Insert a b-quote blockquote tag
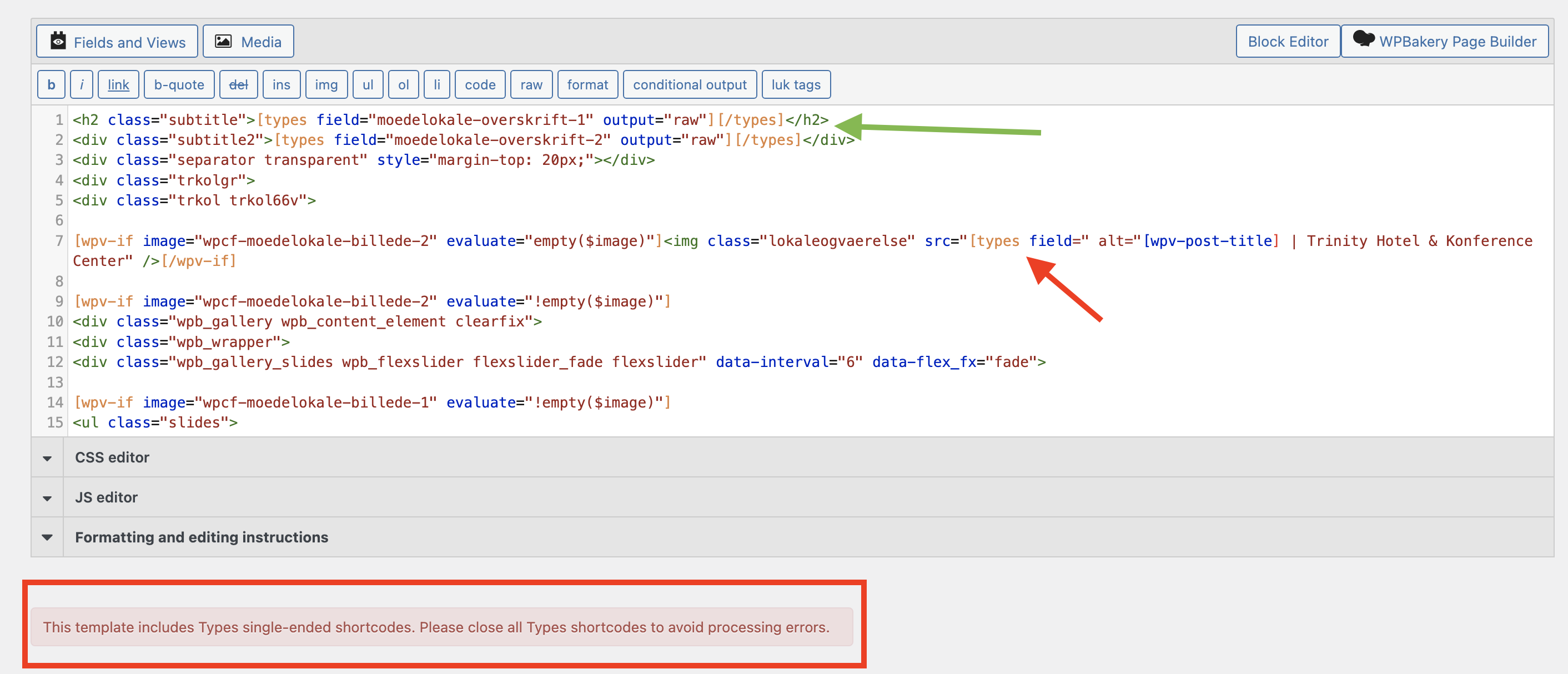The height and width of the screenshot is (674, 1568). pyautogui.click(x=179, y=84)
